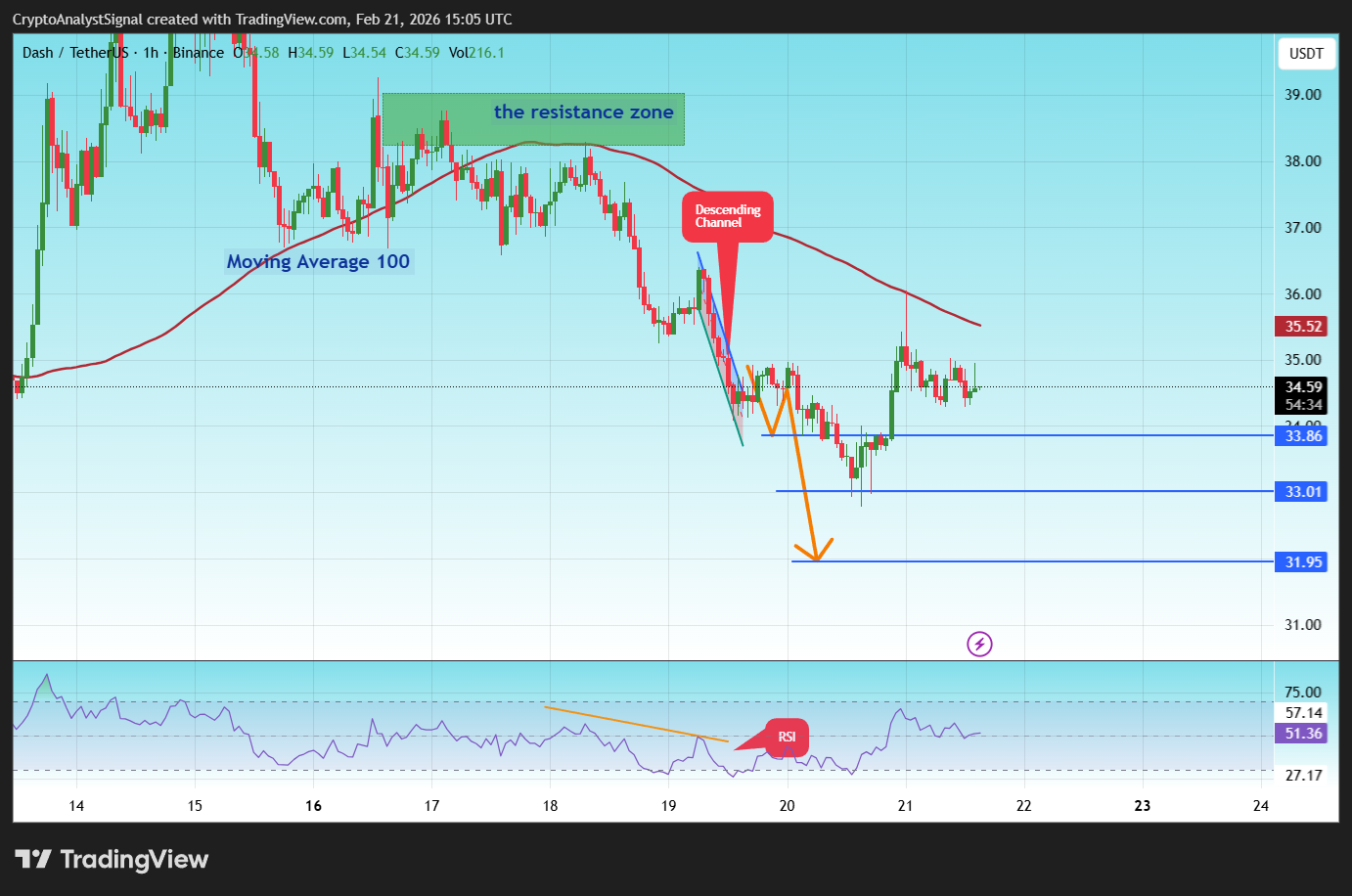Click the 37.00 price axis label
The width and height of the screenshot is (1352, 896).
1303,228
